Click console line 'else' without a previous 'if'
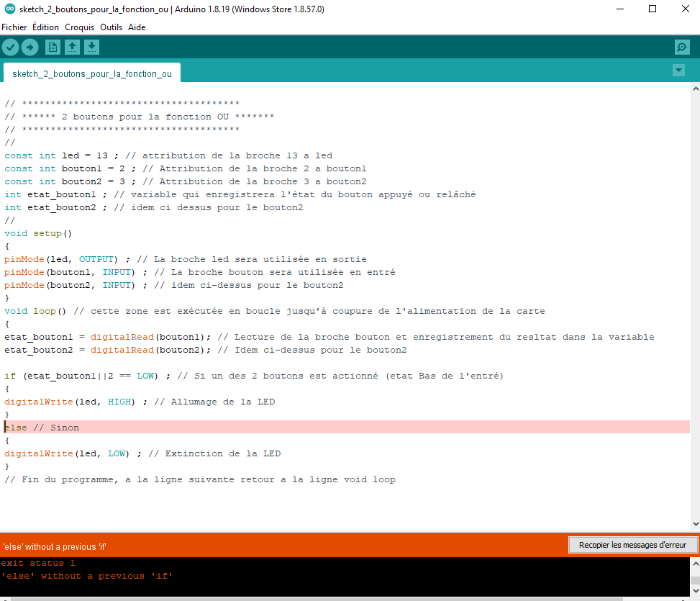 [x=87, y=576]
